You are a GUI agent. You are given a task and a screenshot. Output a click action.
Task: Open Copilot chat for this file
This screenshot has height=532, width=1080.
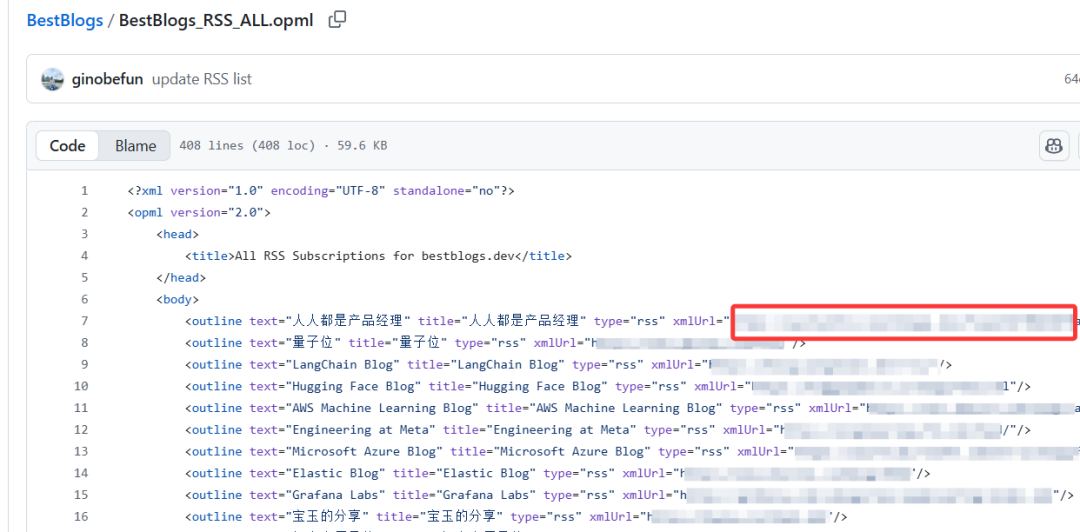[x=1053, y=146]
